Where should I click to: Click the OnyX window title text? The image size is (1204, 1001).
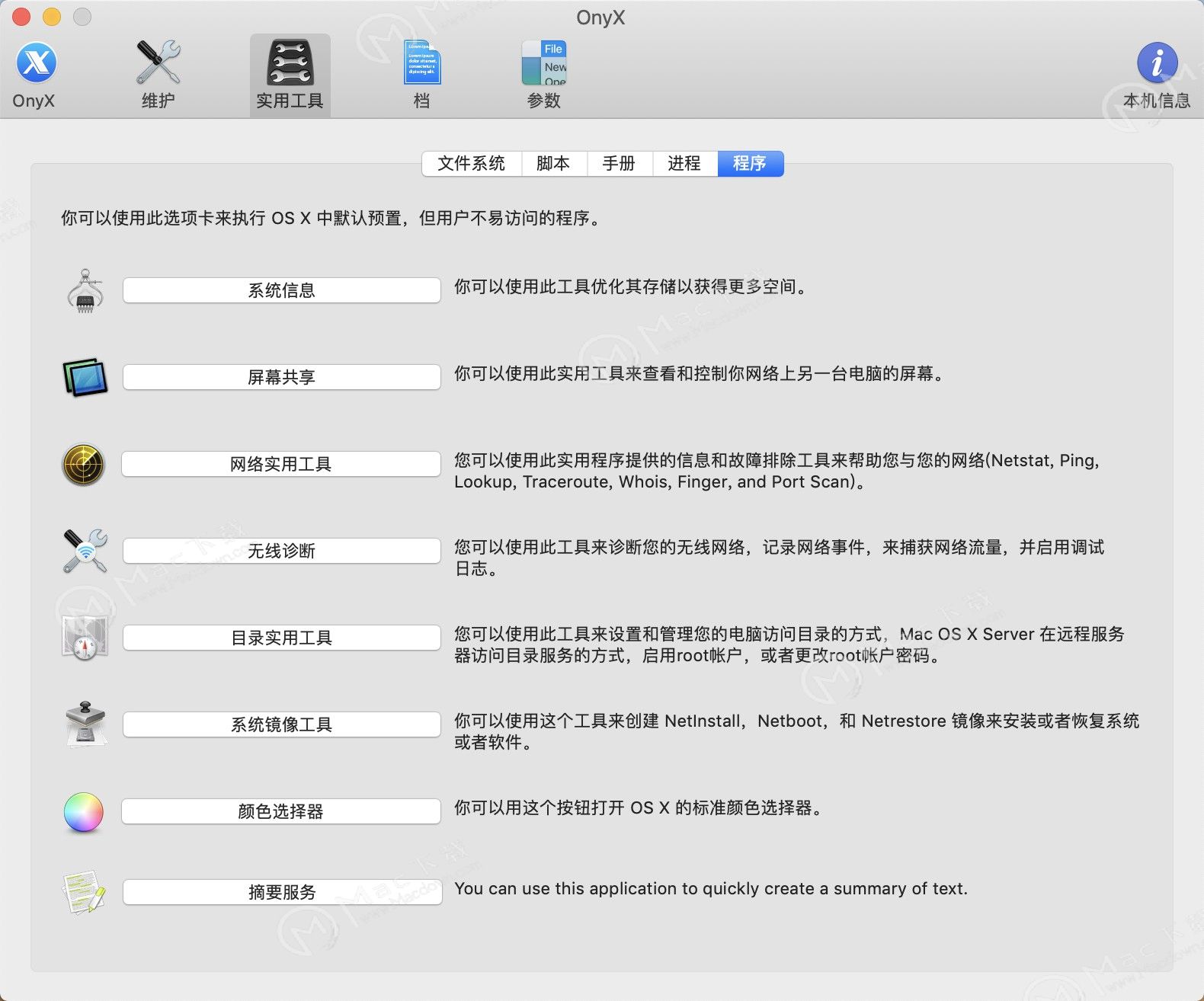pos(600,18)
